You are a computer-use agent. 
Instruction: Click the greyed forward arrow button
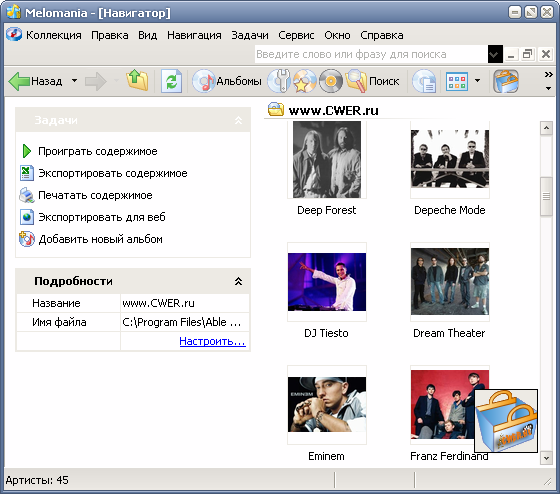[x=95, y=81]
